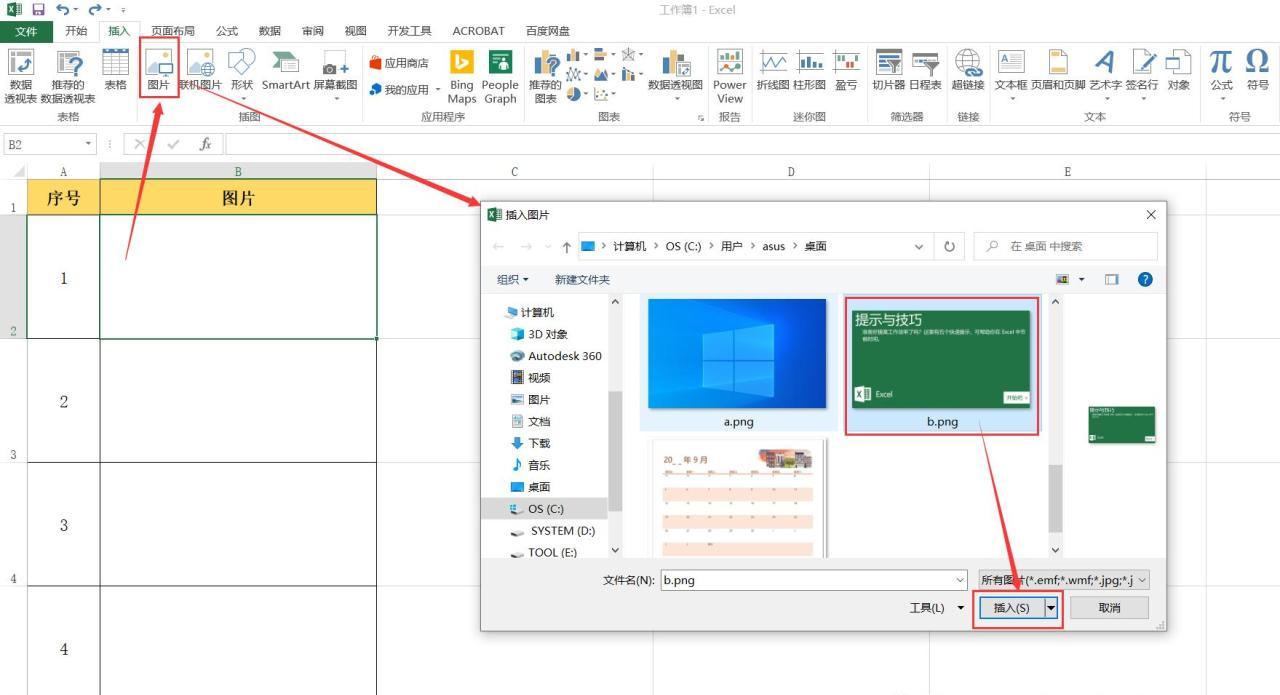Image resolution: width=1280 pixels, height=695 pixels.
Task: Launch People Graph app
Action: coord(500,76)
